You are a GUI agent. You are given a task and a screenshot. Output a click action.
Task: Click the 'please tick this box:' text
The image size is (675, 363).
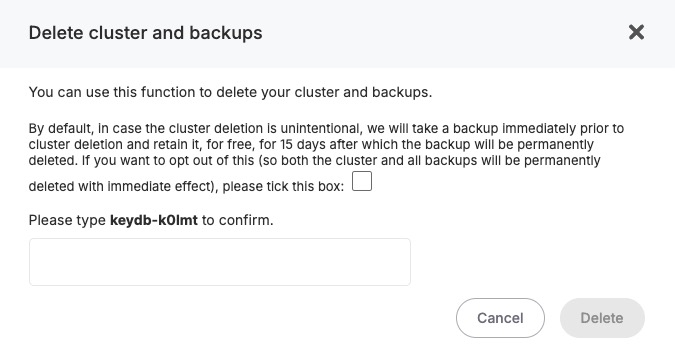[x=283, y=186]
